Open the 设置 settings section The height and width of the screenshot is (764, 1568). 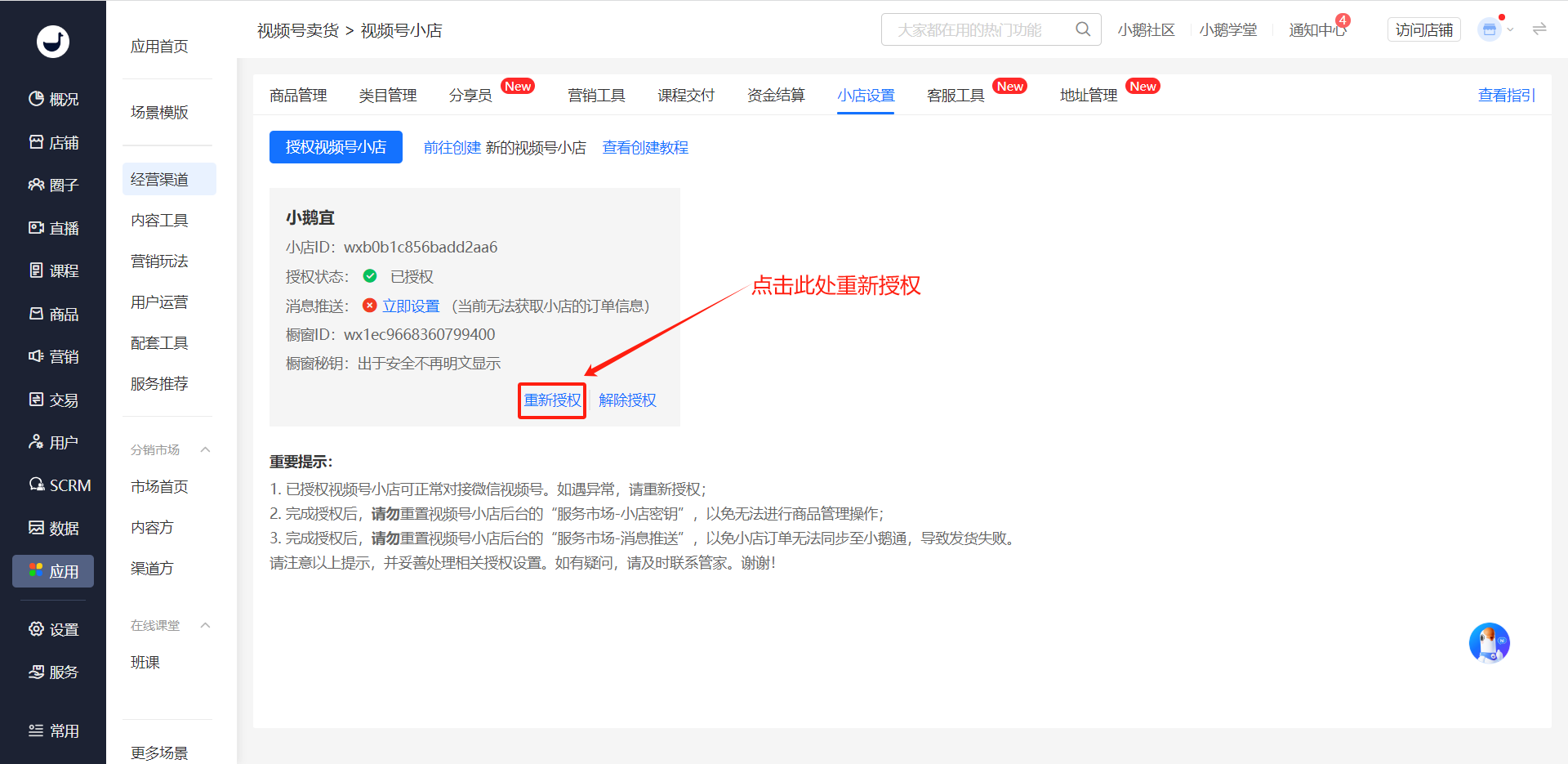click(x=53, y=629)
